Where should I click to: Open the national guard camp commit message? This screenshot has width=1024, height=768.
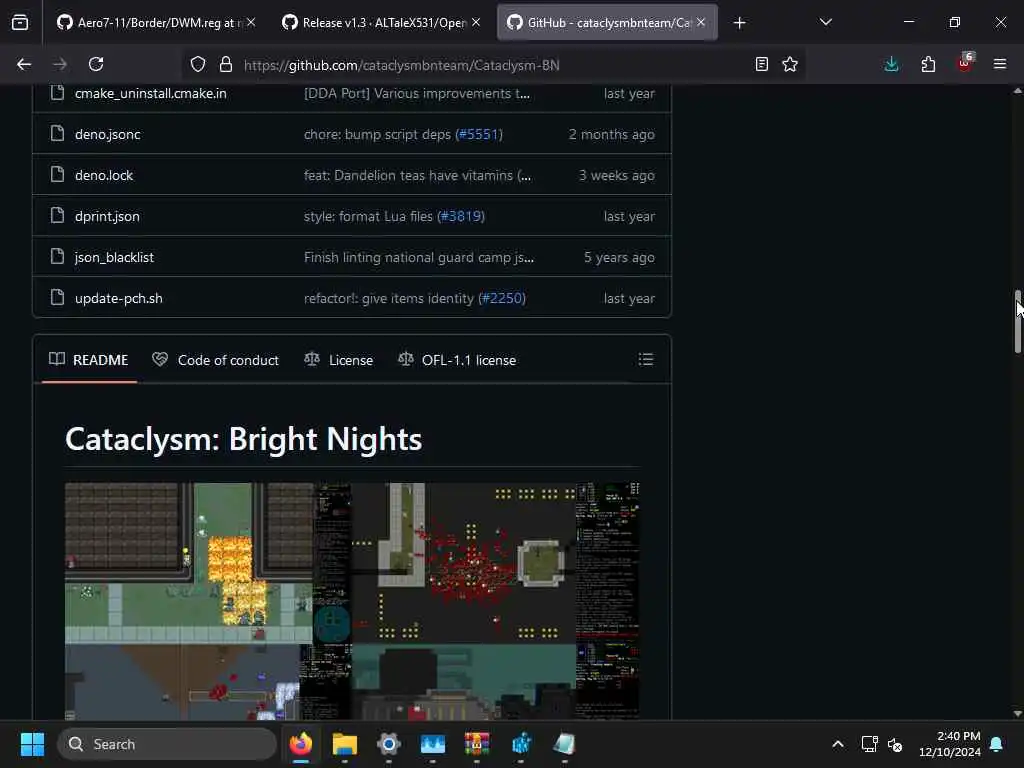tap(419, 257)
